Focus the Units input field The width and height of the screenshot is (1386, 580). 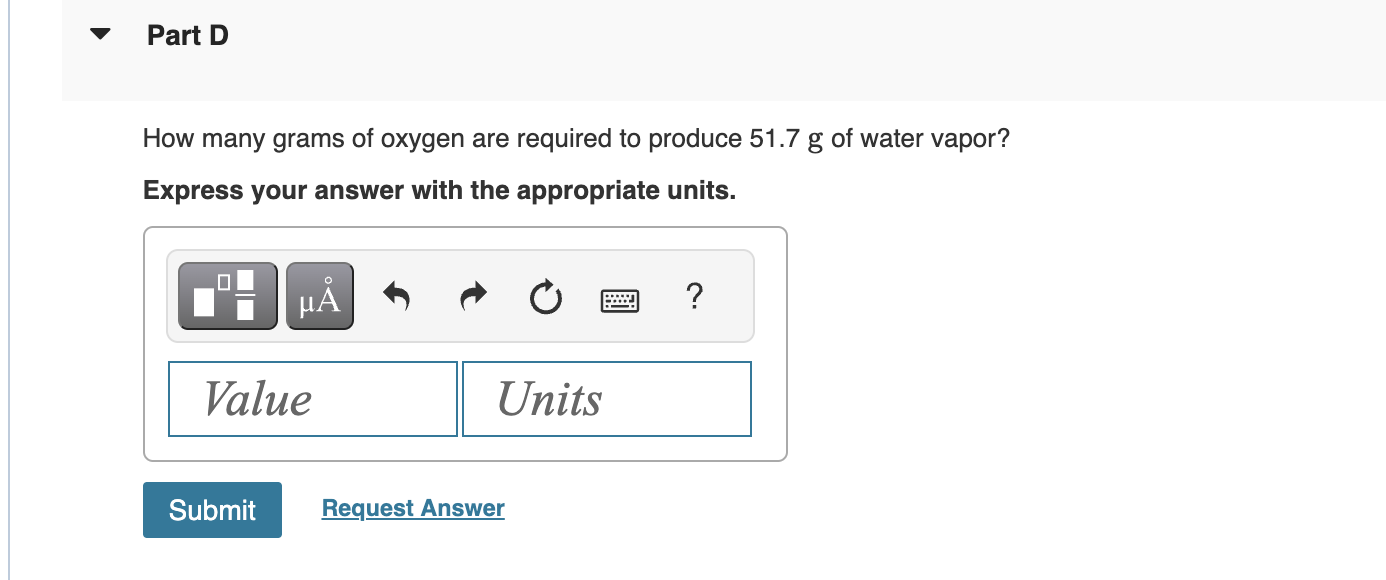tap(607, 399)
